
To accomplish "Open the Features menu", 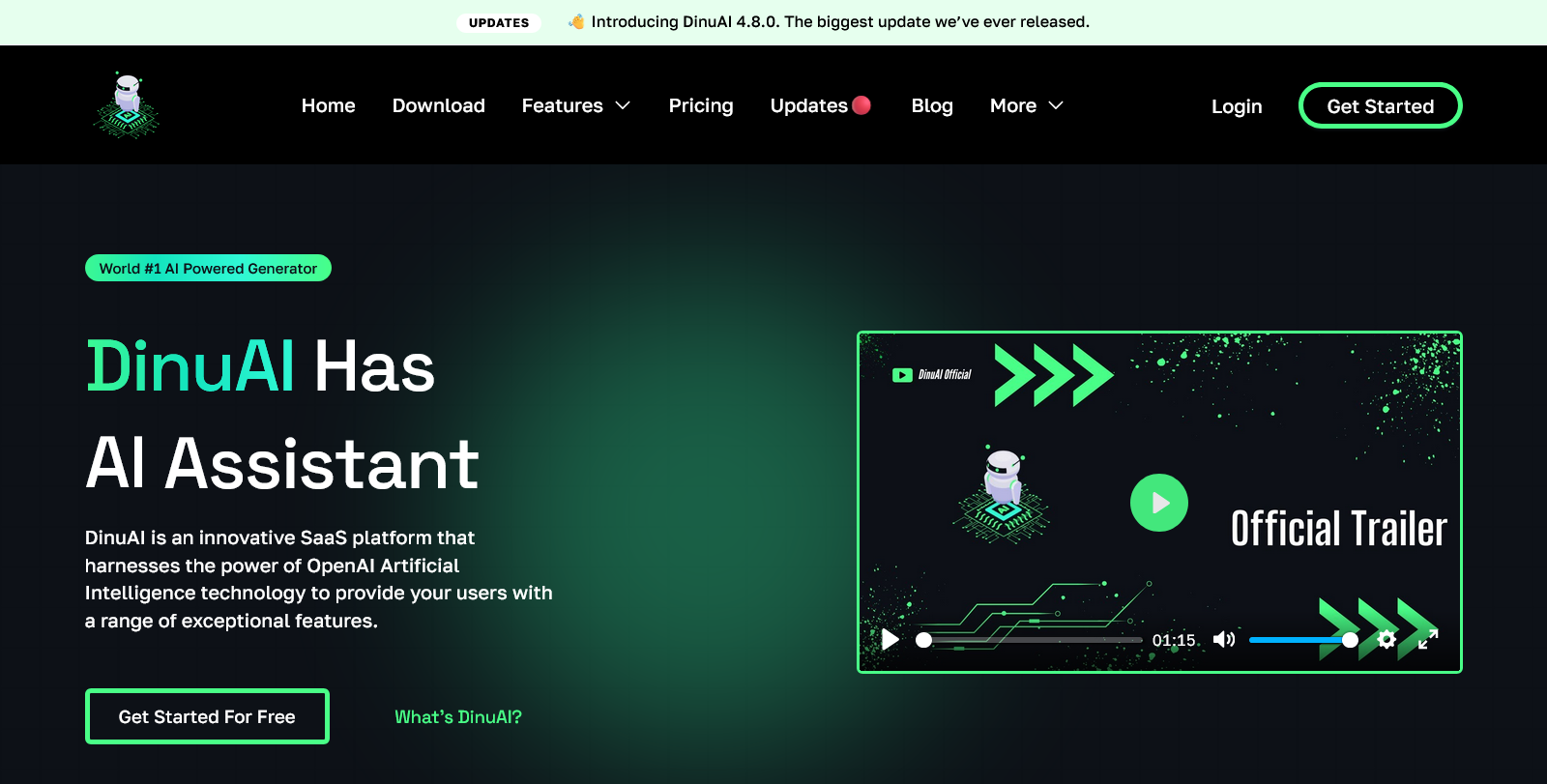I will pyautogui.click(x=563, y=105).
